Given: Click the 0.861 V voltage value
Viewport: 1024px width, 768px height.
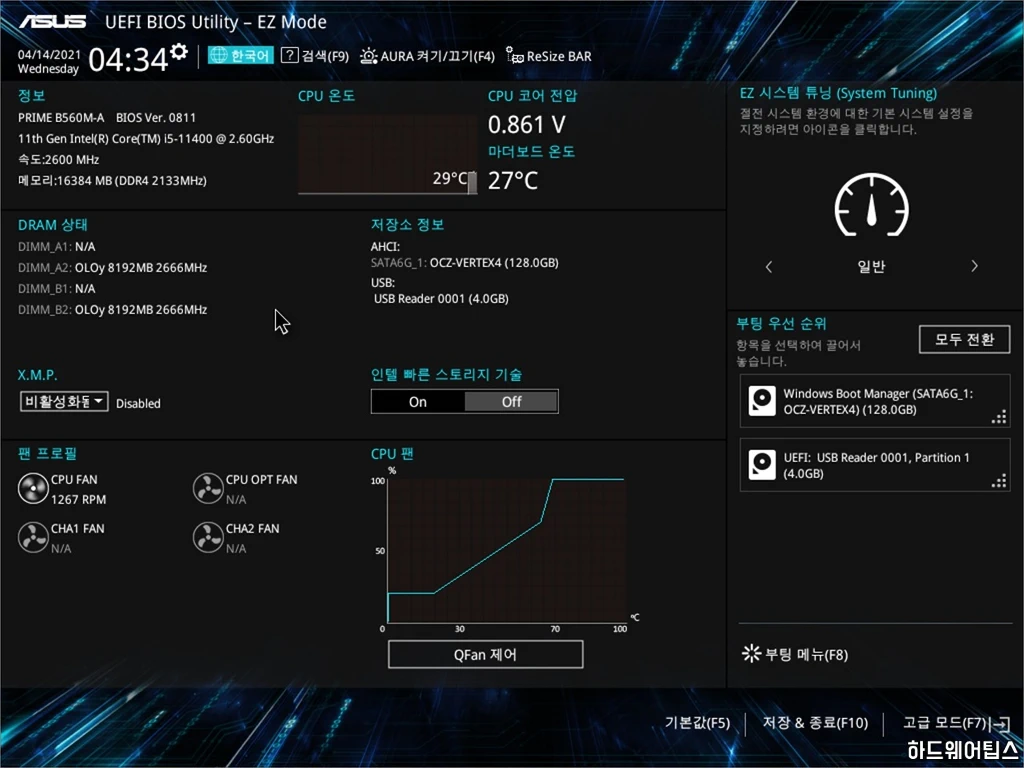Looking at the screenshot, I should pyautogui.click(x=526, y=124).
